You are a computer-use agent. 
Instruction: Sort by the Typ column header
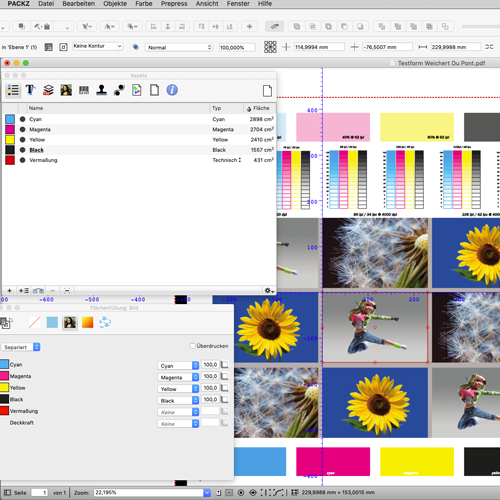(x=227, y=108)
